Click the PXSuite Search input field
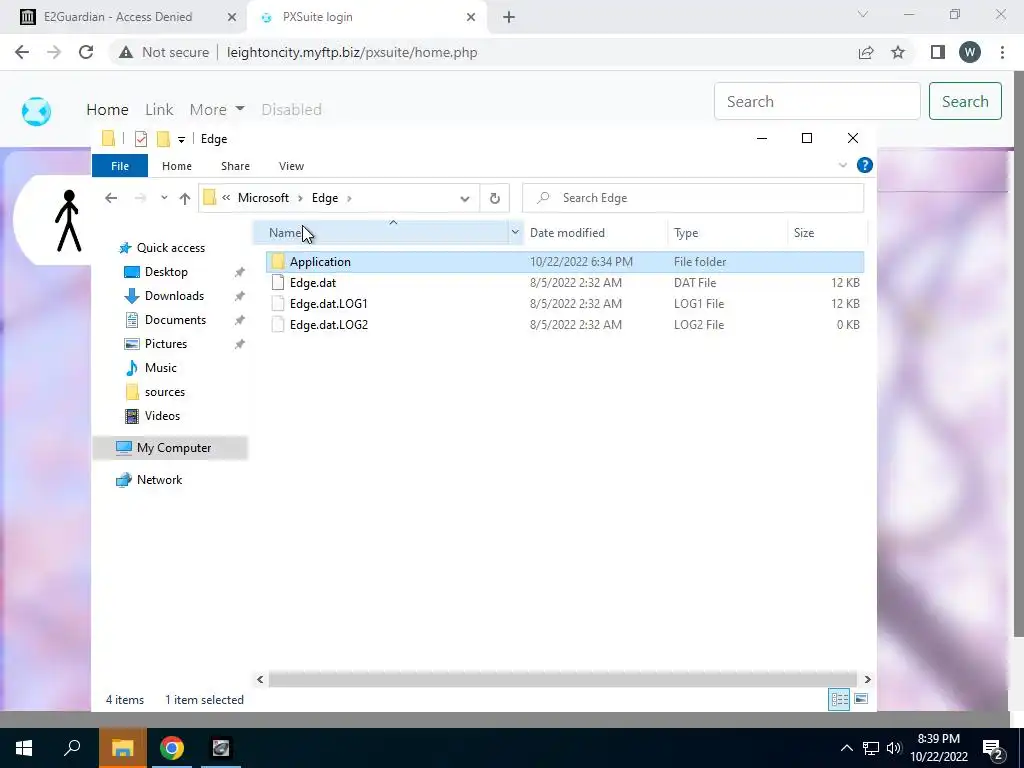This screenshot has height=768, width=1024. [x=817, y=101]
